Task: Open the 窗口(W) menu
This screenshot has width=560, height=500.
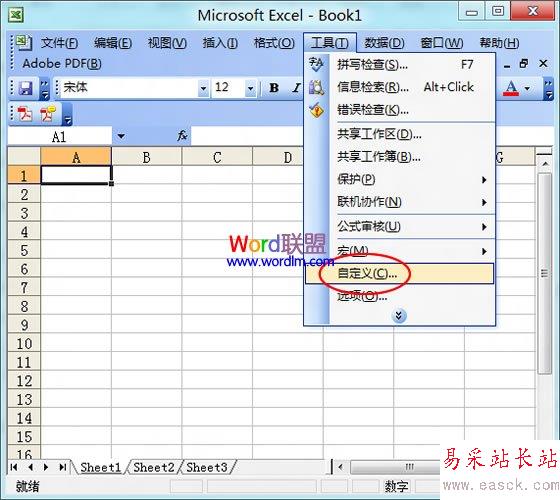Action: click(x=441, y=43)
